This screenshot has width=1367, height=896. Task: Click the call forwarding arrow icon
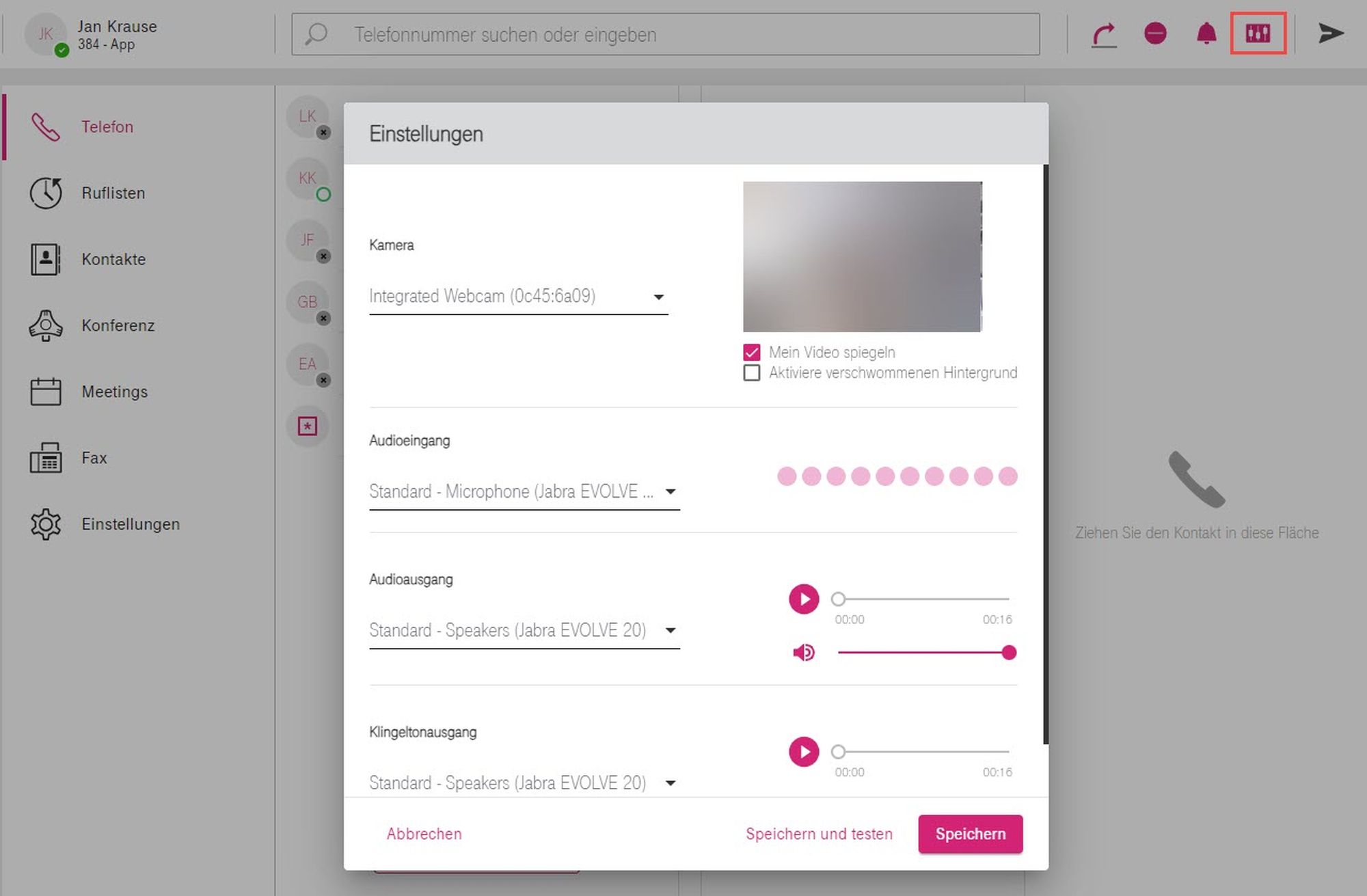[x=1104, y=34]
